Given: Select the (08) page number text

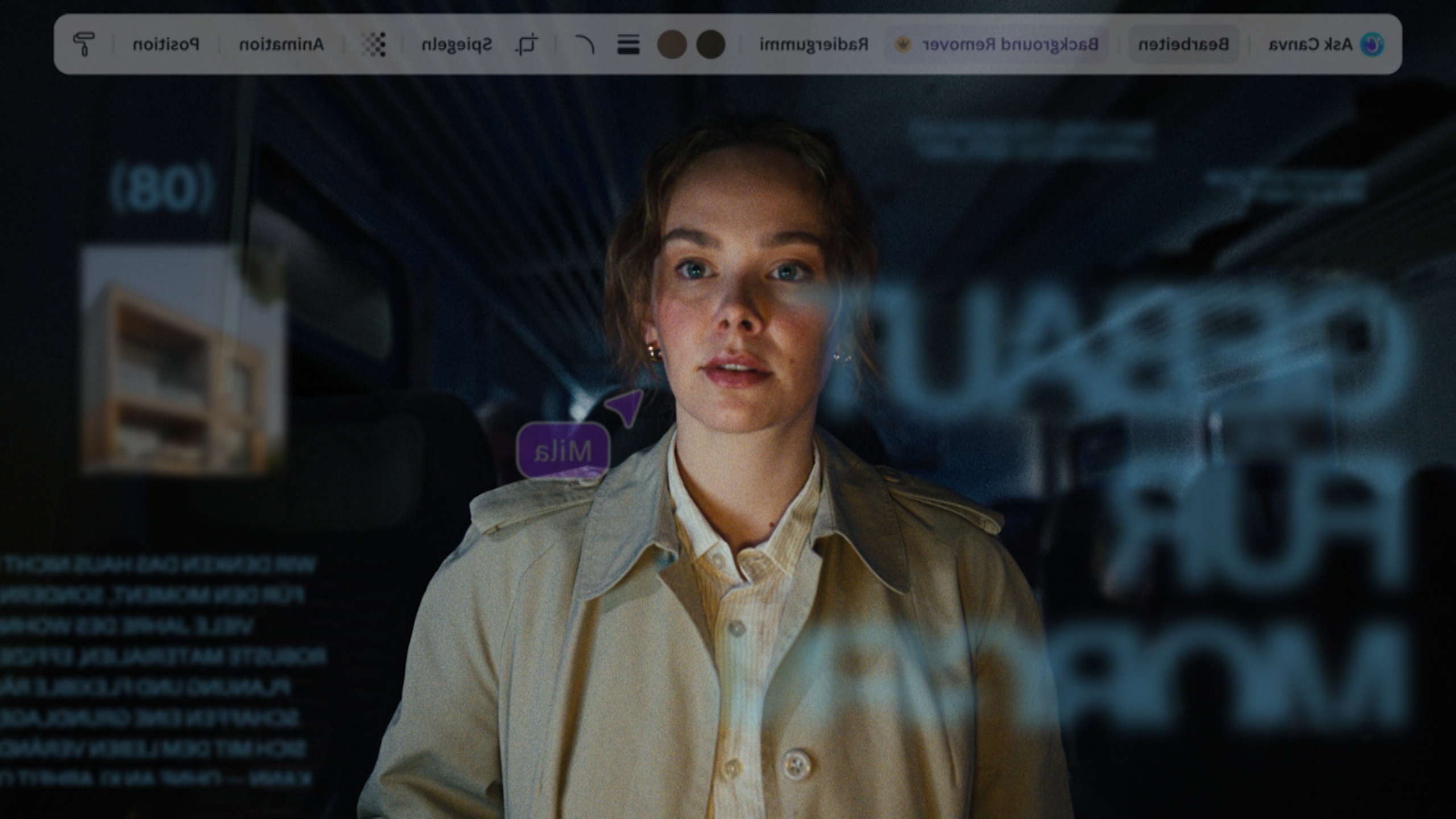Looking at the screenshot, I should pos(162,189).
